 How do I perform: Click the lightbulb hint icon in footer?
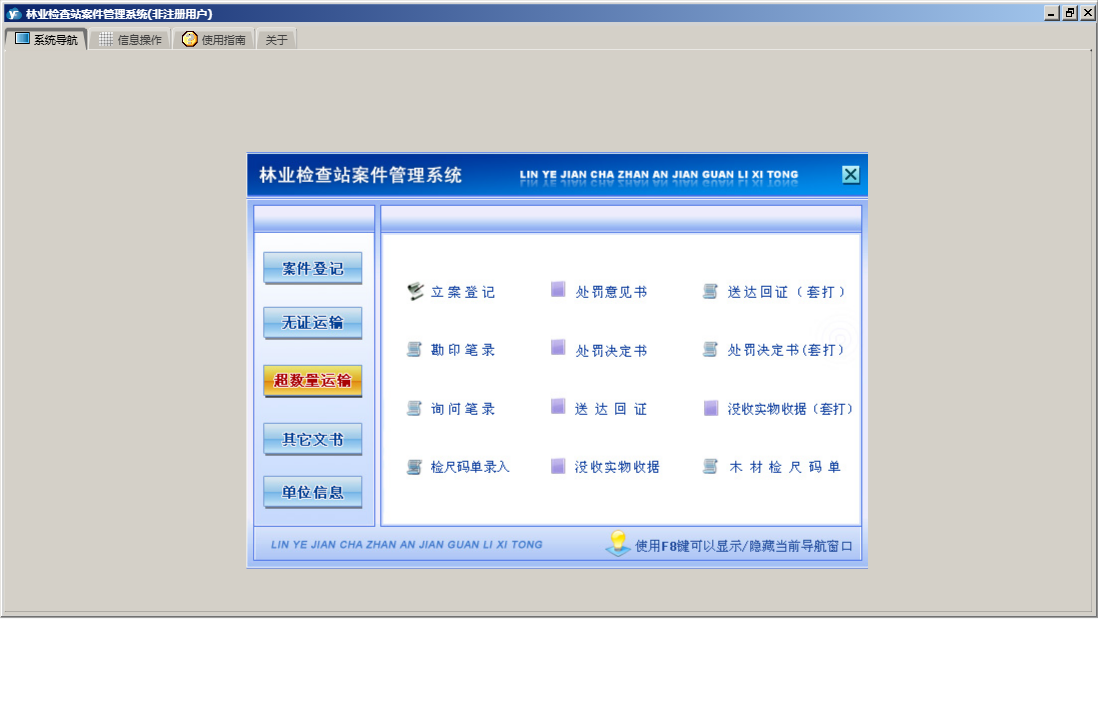pyautogui.click(x=618, y=543)
